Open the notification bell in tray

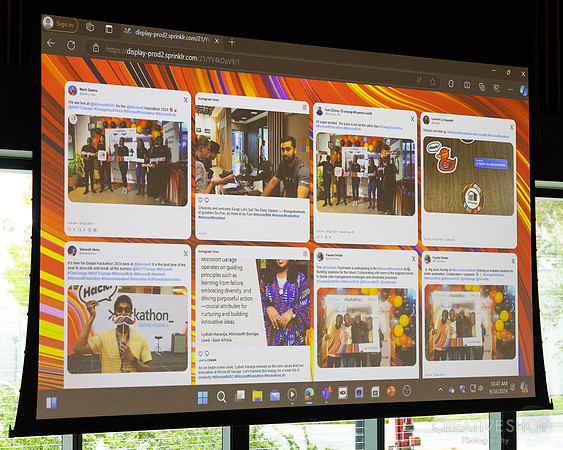point(513,386)
